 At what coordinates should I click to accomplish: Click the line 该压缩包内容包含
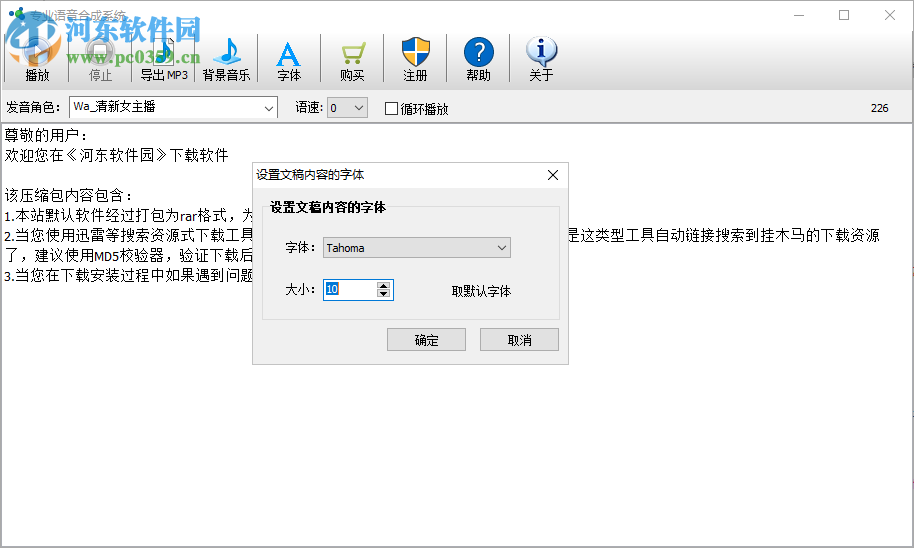tap(68, 195)
